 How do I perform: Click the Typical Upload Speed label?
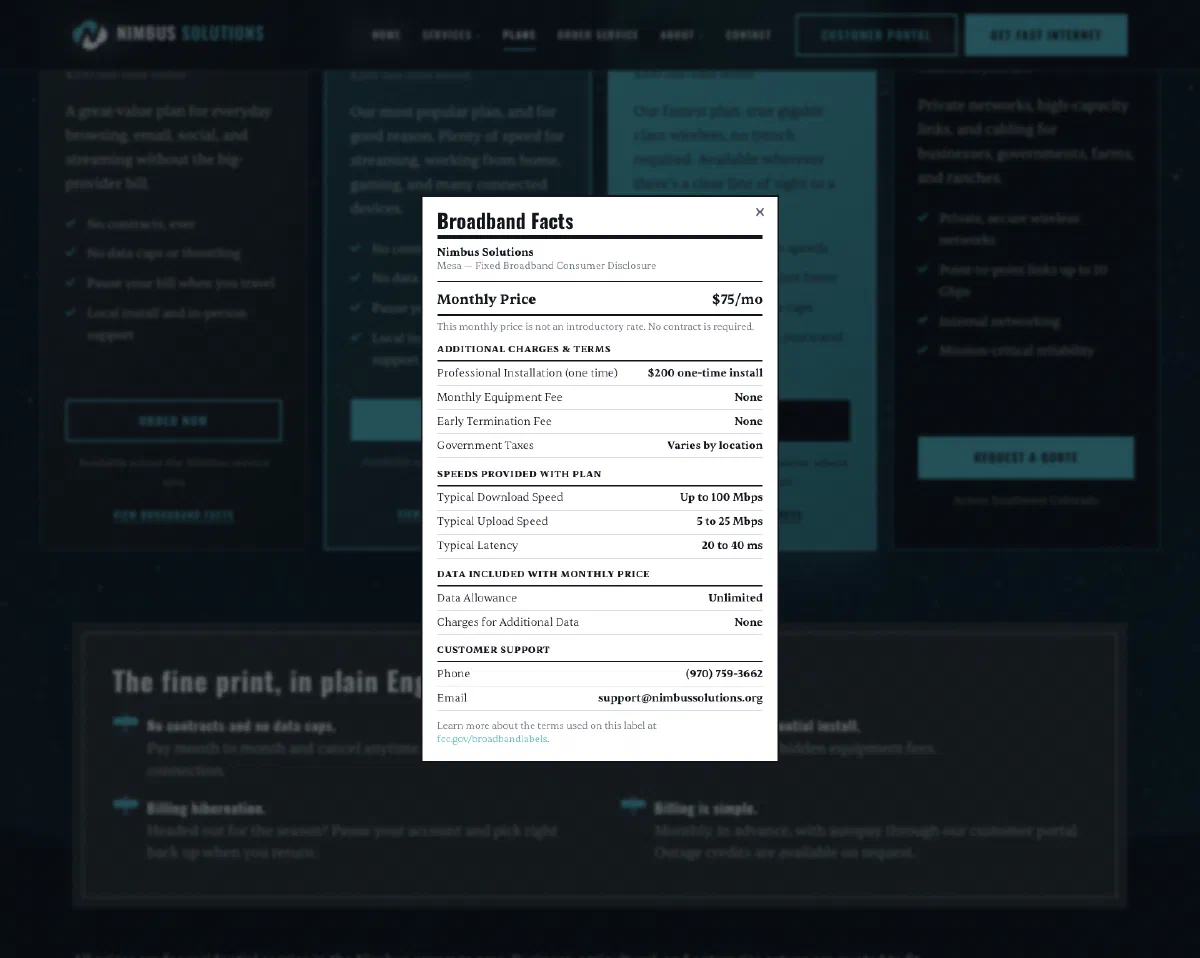[x=492, y=521]
